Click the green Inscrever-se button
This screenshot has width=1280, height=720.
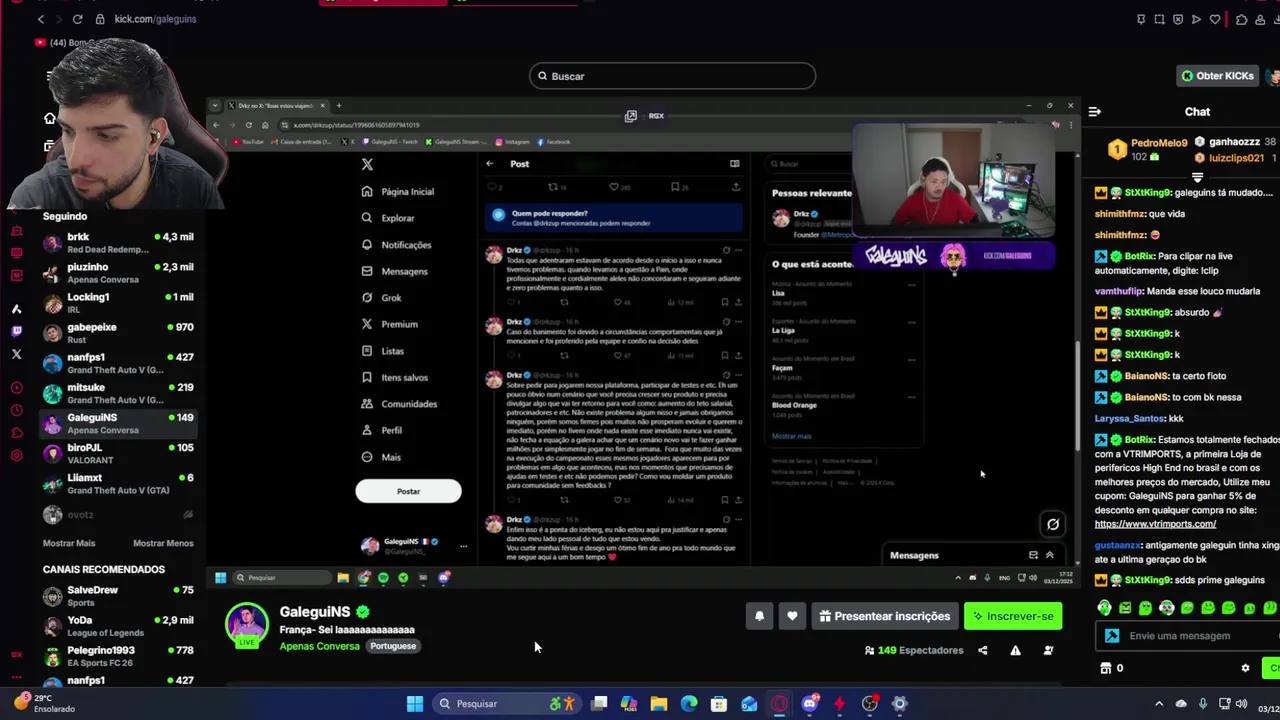click(x=1013, y=616)
